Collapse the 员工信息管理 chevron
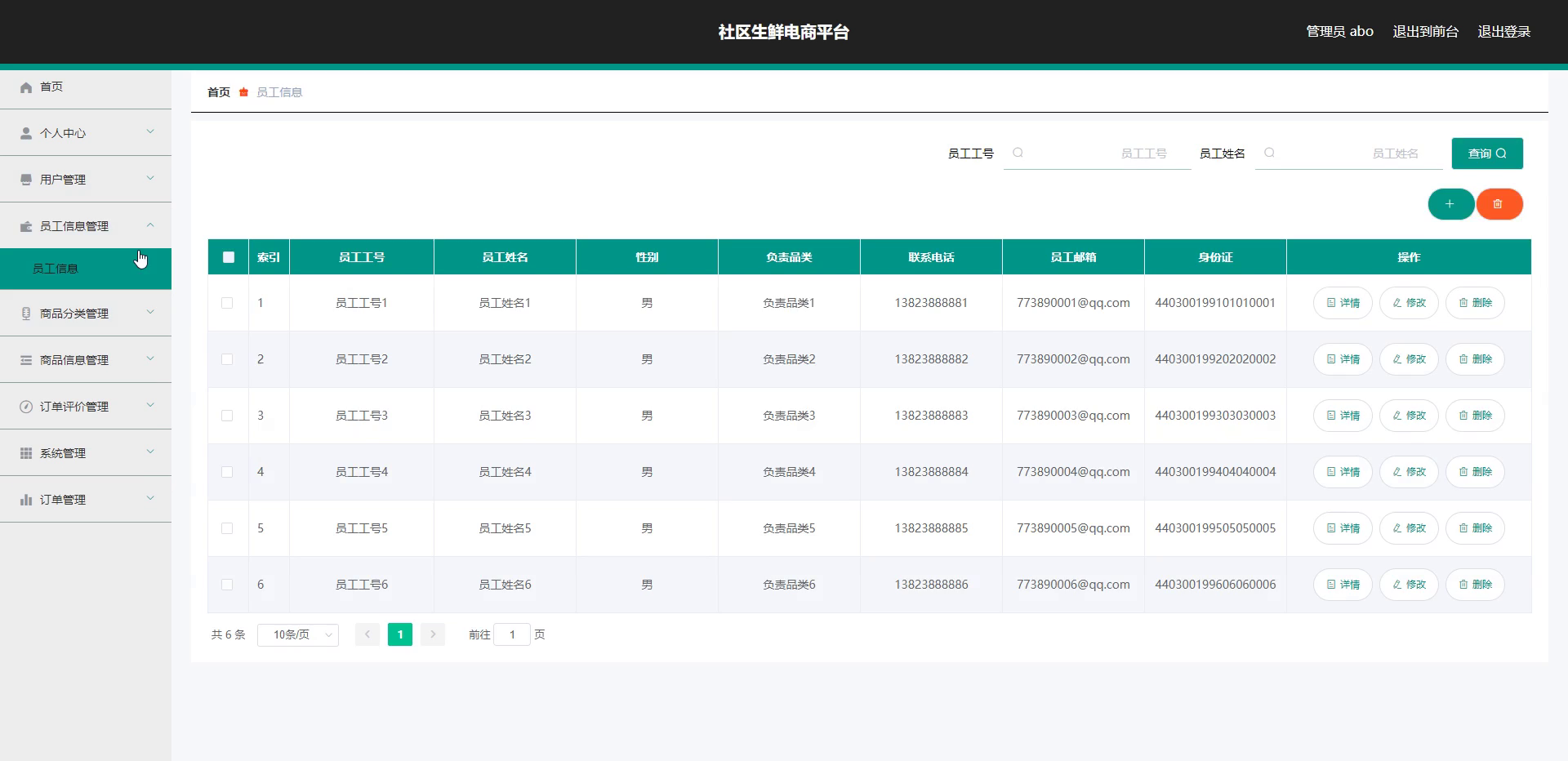 (150, 225)
